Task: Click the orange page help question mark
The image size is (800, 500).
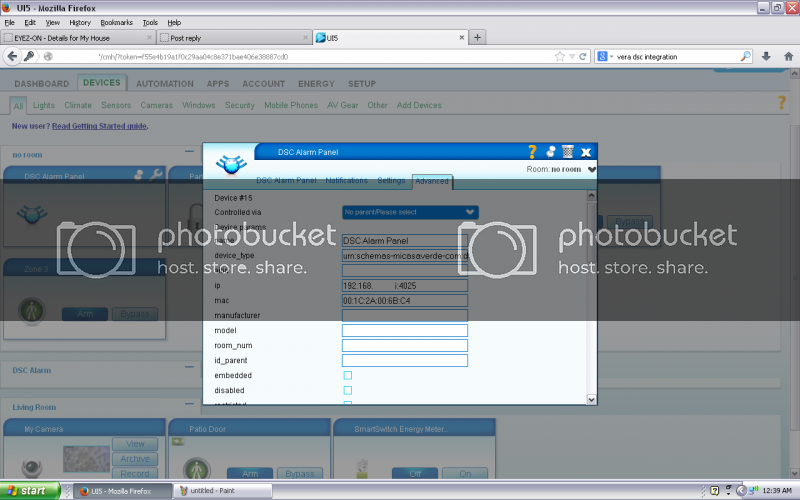Action: click(x=782, y=103)
